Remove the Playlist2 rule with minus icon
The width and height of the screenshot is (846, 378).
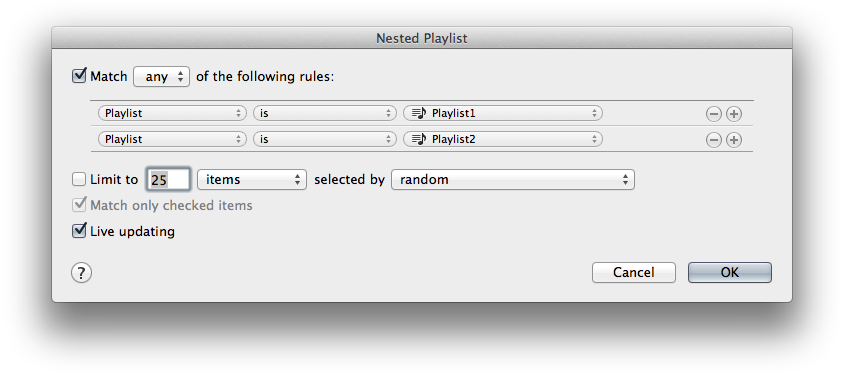(x=713, y=140)
